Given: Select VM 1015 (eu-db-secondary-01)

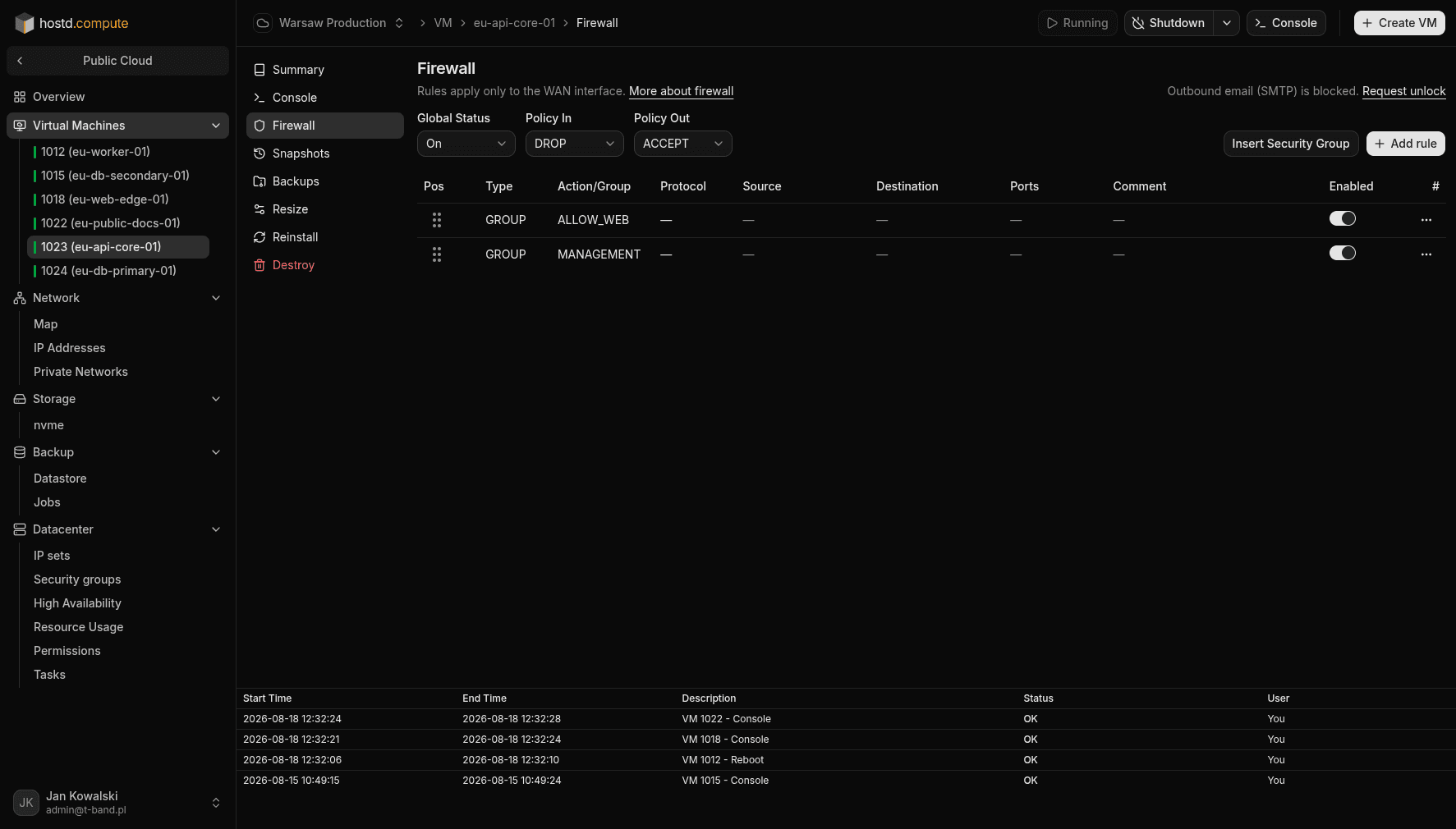Looking at the screenshot, I should pos(119,176).
